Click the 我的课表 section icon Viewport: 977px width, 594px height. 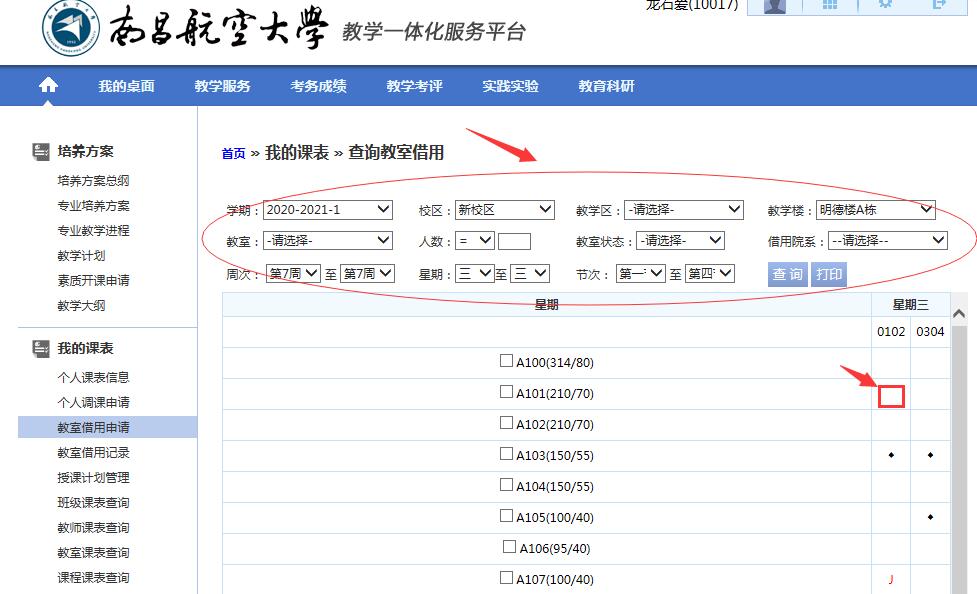(41, 348)
